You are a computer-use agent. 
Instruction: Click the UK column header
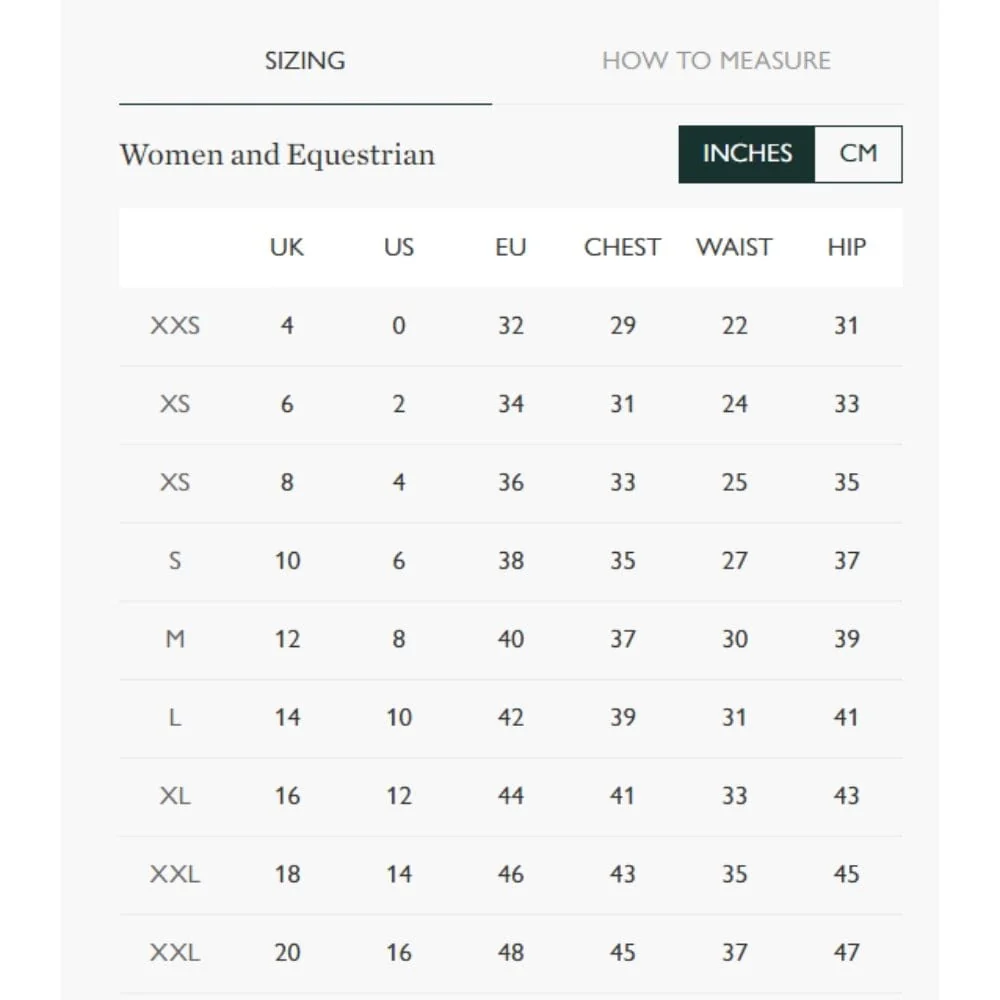click(x=286, y=247)
